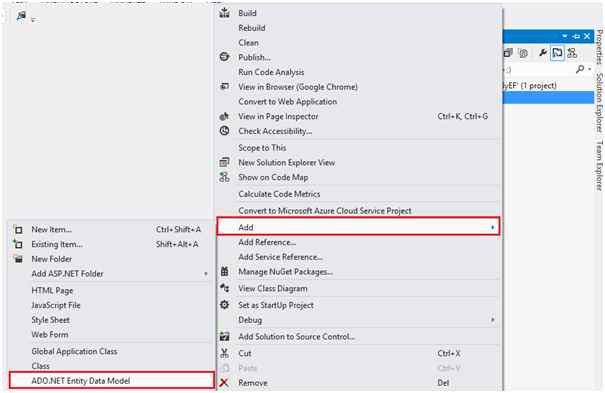Image resolution: width=605 pixels, height=393 pixels.
Task: Click the toolbar icon at top left
Action: pos(21,16)
